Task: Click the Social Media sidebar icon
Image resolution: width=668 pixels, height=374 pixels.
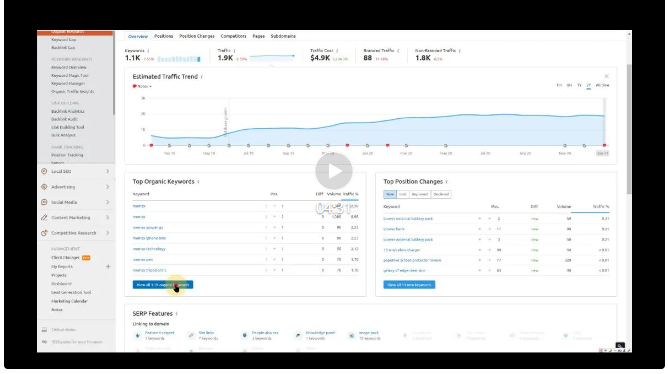Action: click(x=44, y=202)
